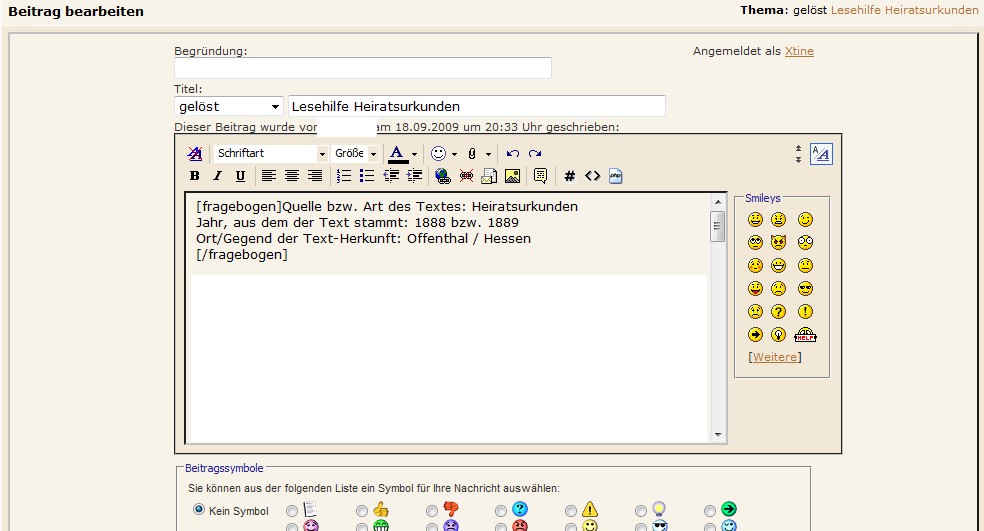Image resolution: width=984 pixels, height=531 pixels.
Task: Open the smiley insert dropdown menu in toolbar
Action: coord(454,154)
